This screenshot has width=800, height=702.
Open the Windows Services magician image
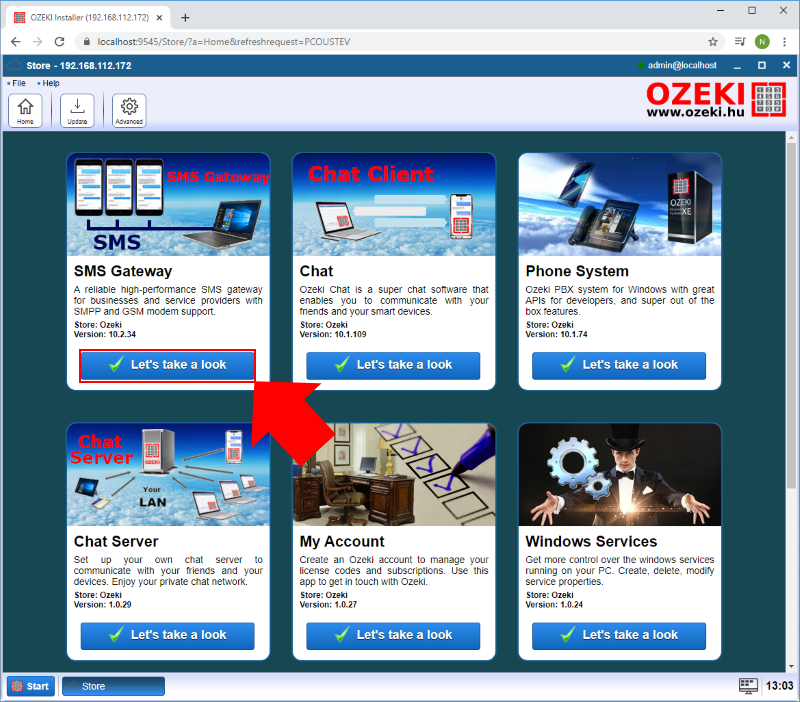click(x=620, y=475)
